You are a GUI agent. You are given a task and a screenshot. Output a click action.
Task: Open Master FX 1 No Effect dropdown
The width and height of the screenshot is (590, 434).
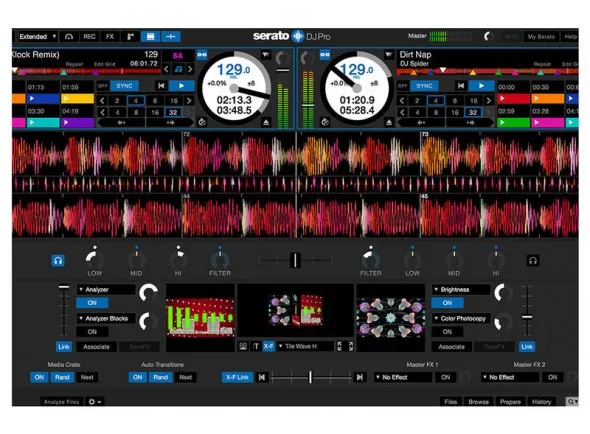point(403,377)
